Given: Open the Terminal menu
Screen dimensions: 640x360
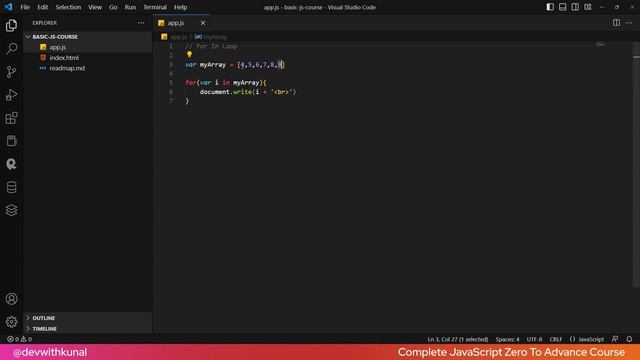Looking at the screenshot, I should click(x=155, y=7).
